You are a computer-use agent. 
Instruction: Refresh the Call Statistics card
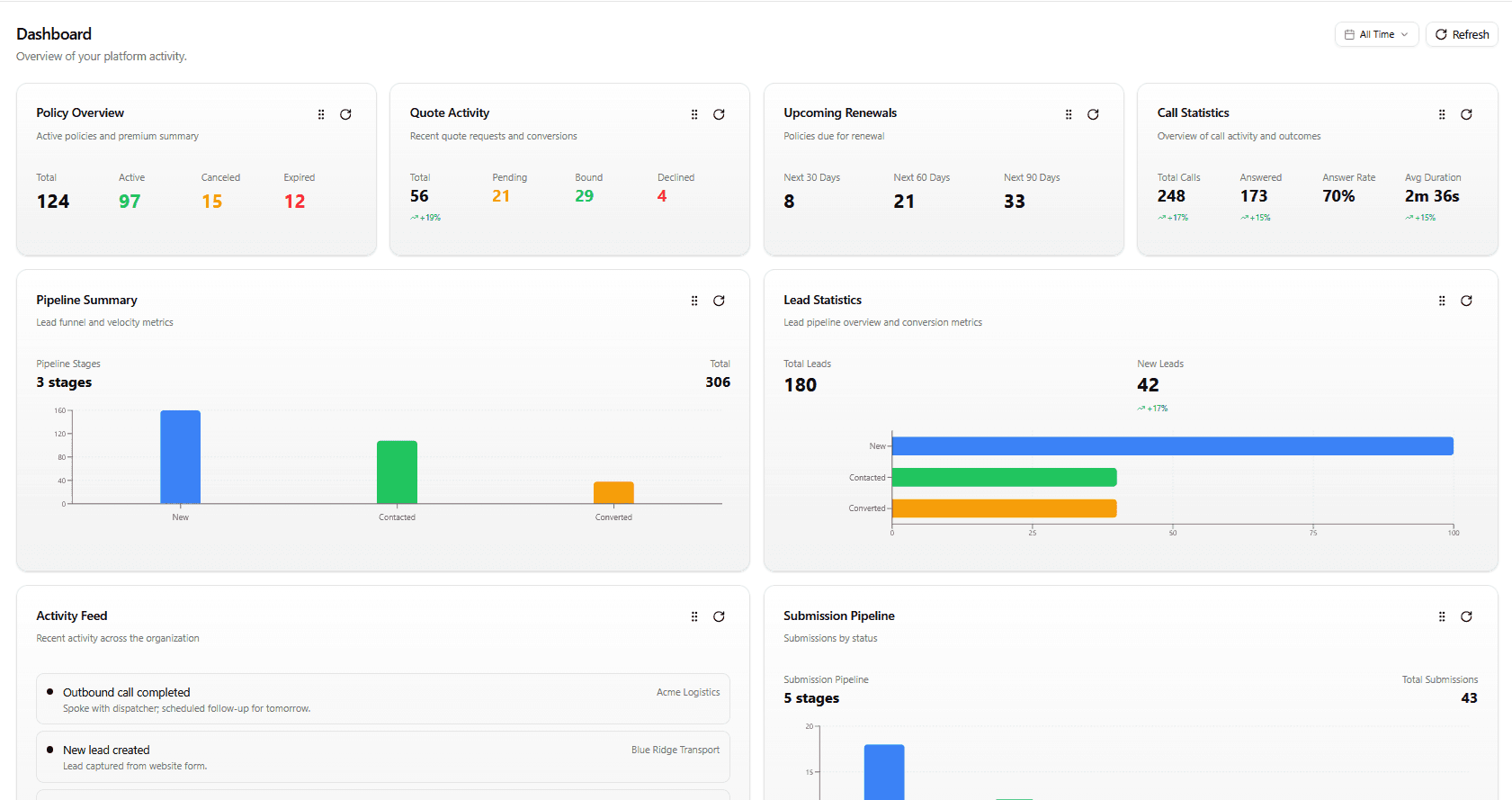pos(1466,114)
